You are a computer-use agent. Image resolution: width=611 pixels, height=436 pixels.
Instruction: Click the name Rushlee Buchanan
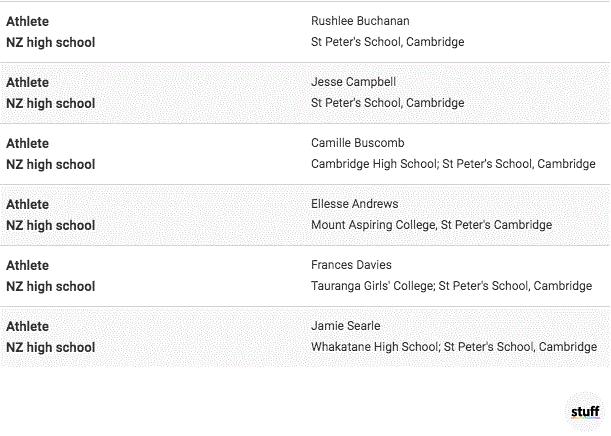(360, 21)
